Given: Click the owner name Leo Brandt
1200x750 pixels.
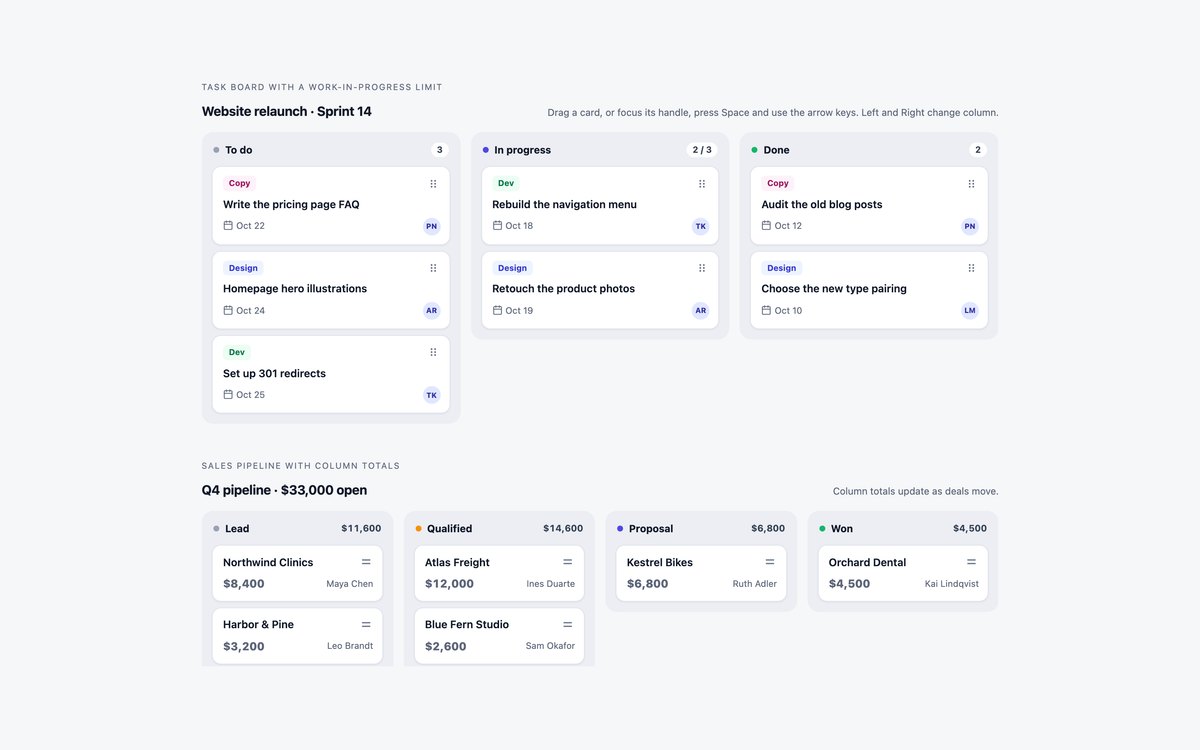Looking at the screenshot, I should (x=350, y=646).
